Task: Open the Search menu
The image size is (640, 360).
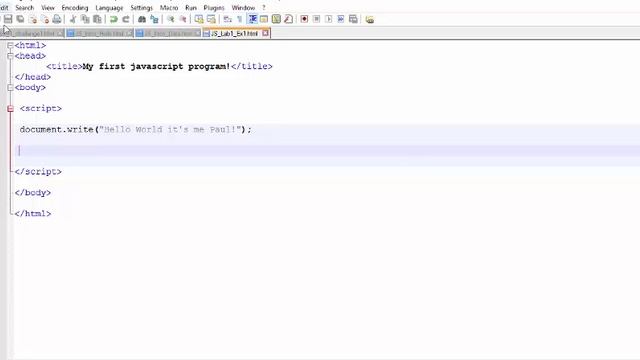Action: tap(24, 8)
